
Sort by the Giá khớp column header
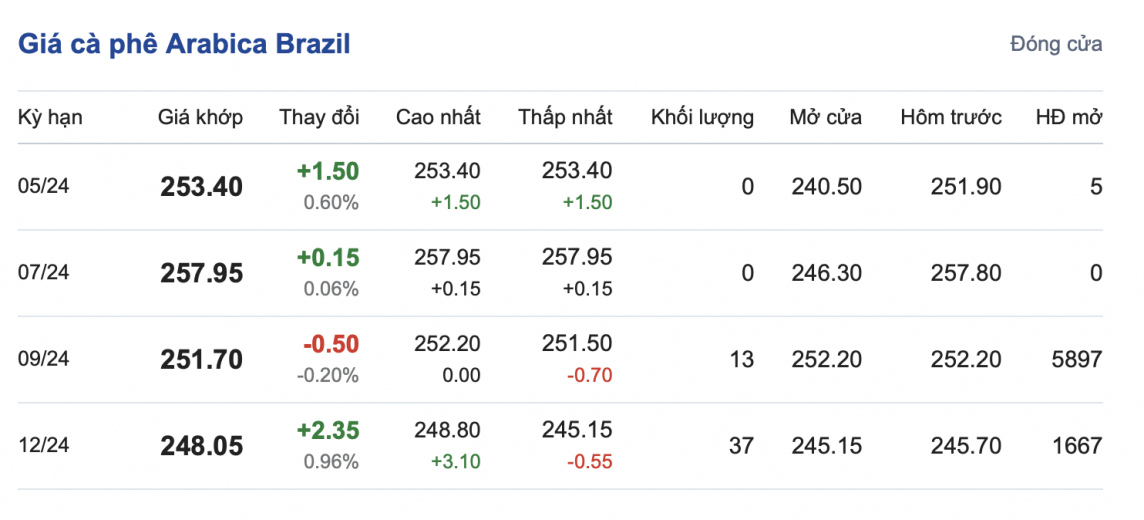[x=200, y=117]
